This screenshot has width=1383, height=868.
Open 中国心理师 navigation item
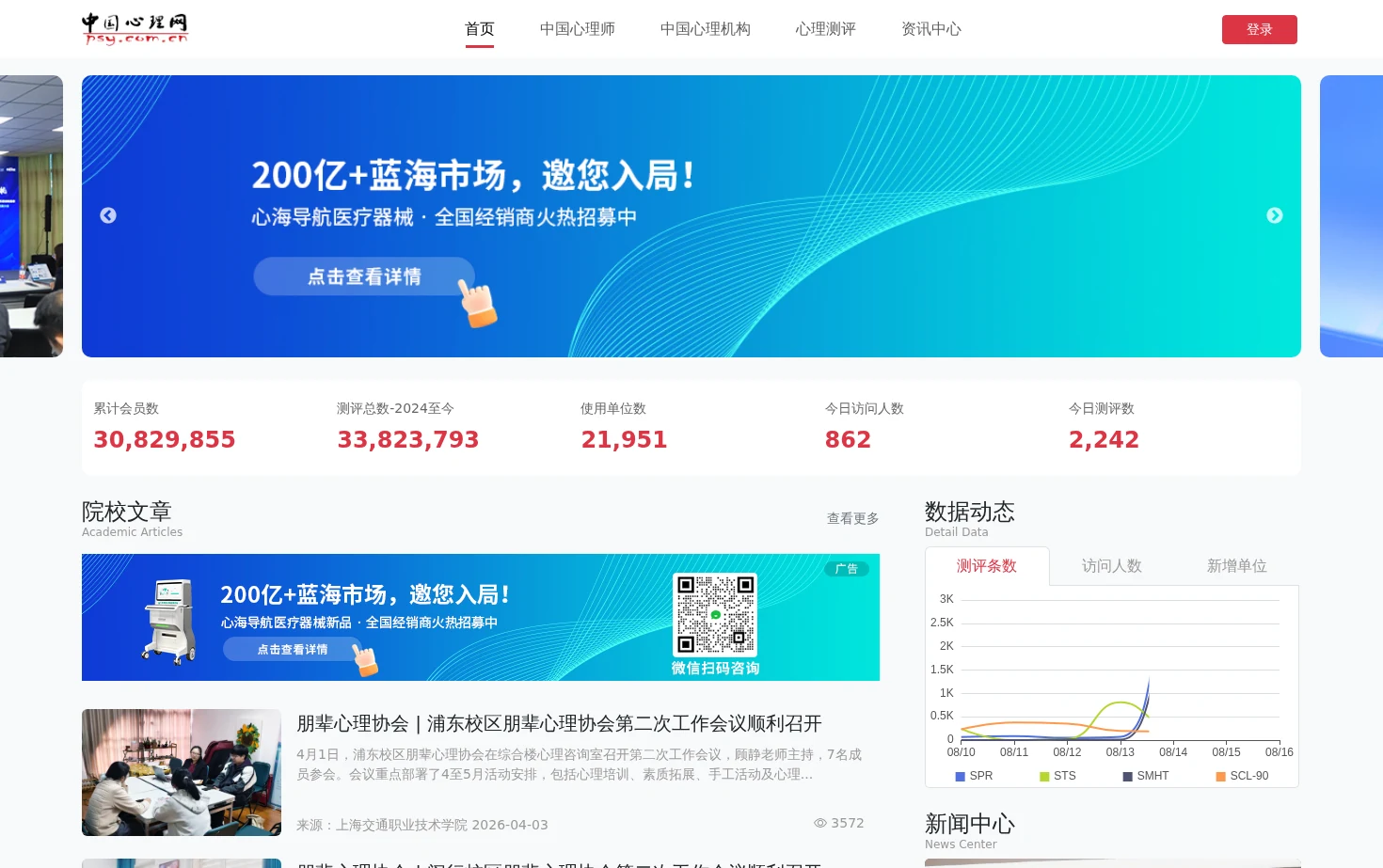(578, 29)
